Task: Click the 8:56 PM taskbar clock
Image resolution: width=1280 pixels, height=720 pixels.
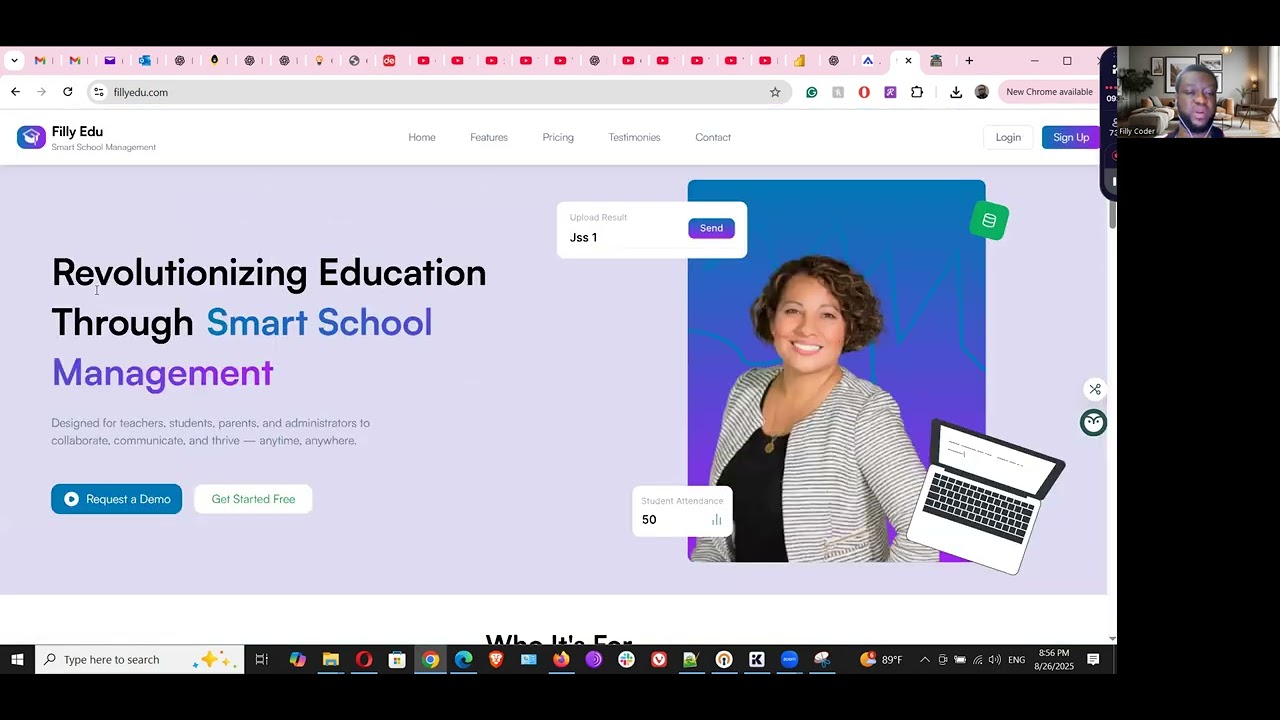Action: pyautogui.click(x=1054, y=659)
